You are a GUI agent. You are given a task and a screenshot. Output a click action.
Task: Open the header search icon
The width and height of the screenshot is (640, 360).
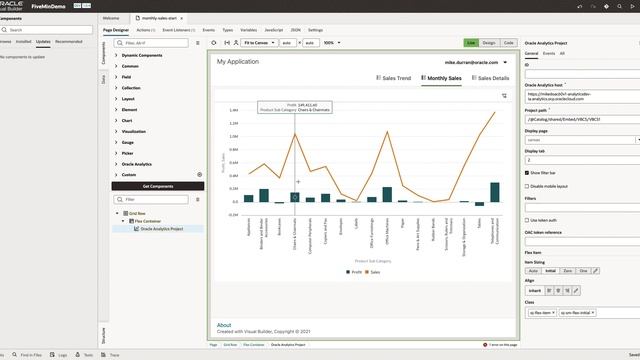[620, 7]
